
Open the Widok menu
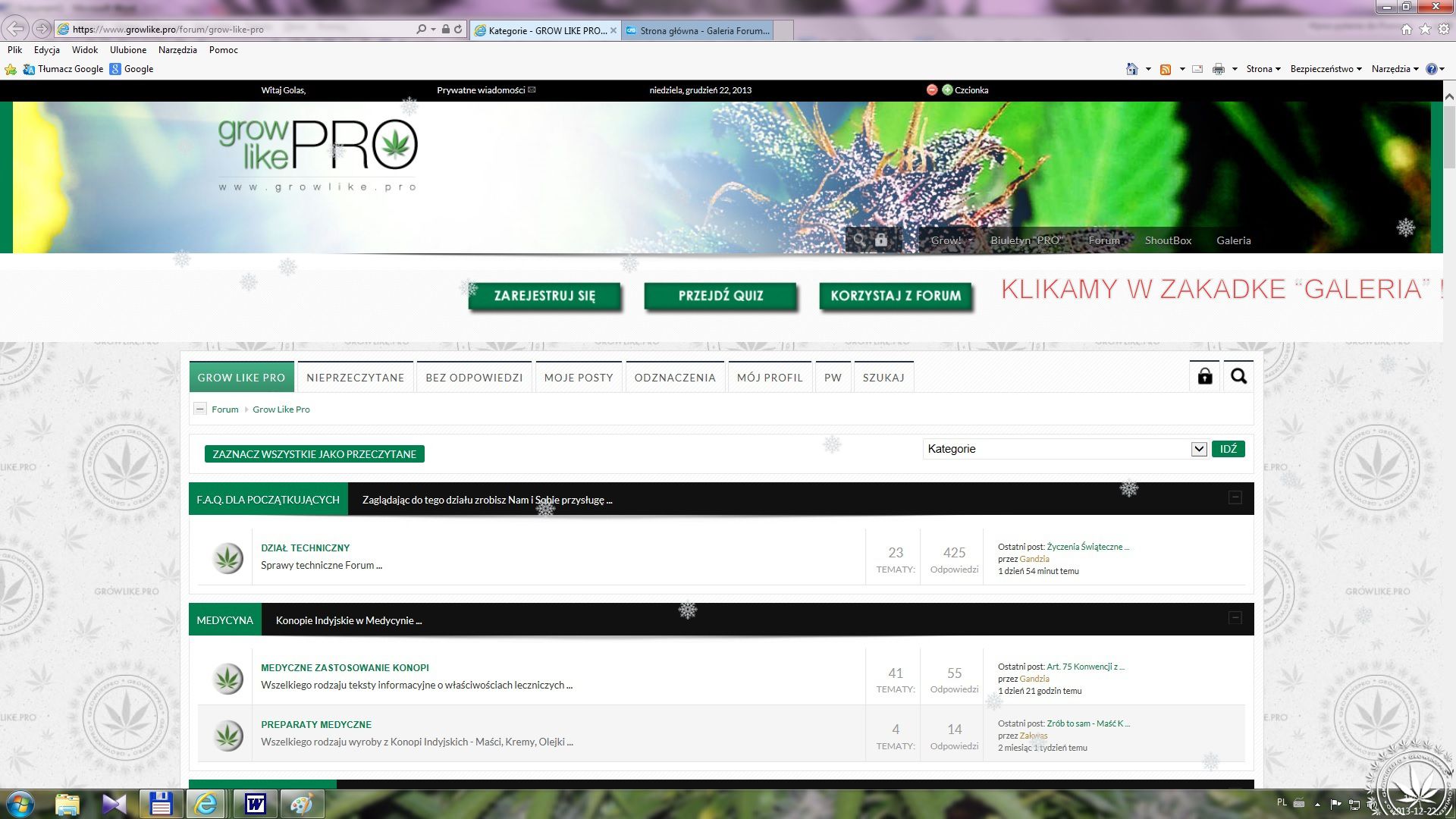[85, 50]
